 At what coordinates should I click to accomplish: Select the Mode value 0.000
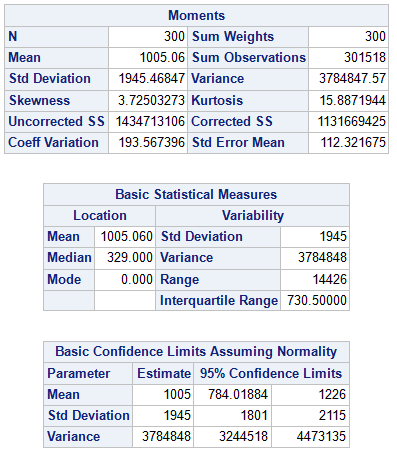137,279
